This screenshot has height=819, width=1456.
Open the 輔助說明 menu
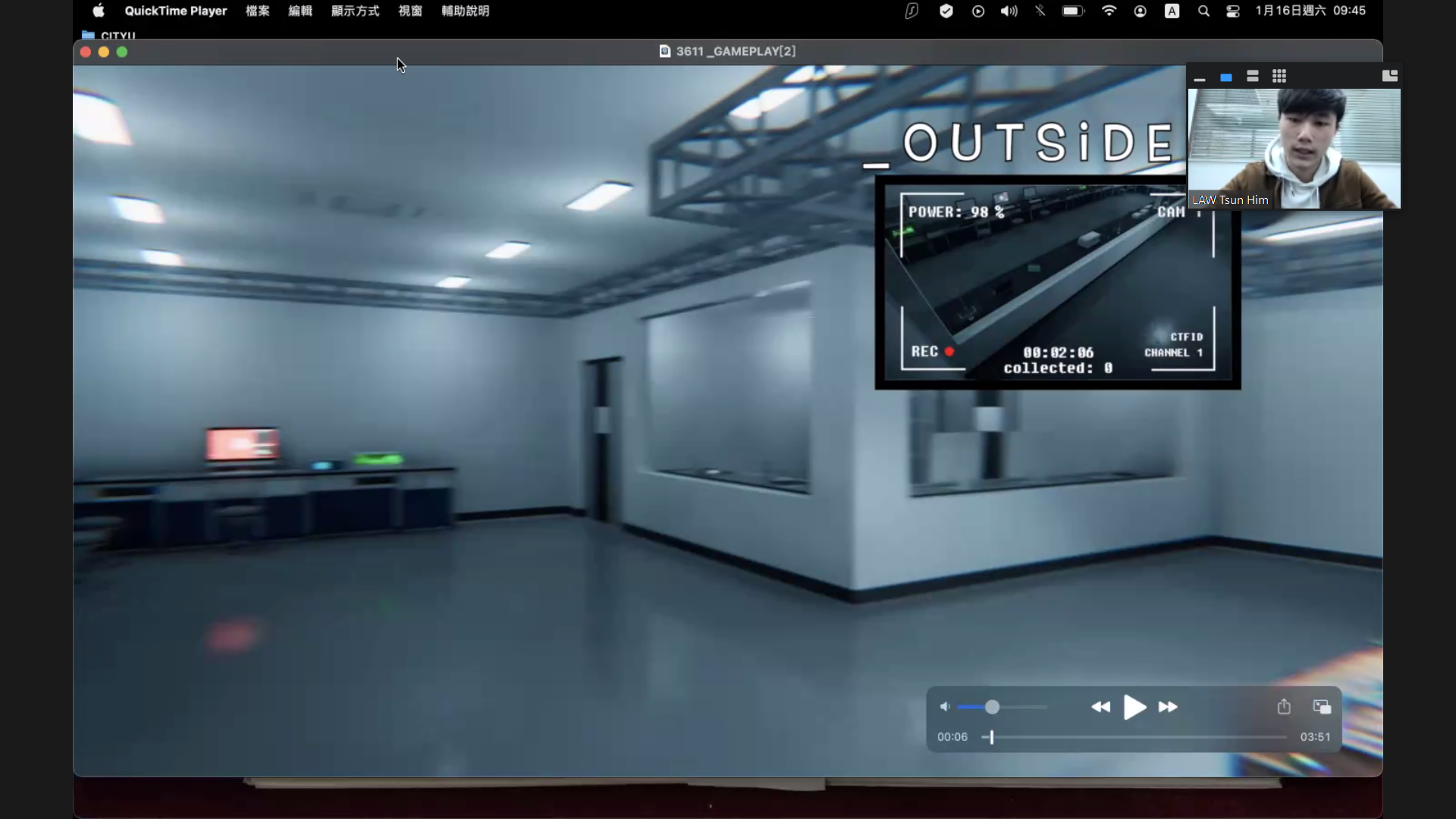466,11
